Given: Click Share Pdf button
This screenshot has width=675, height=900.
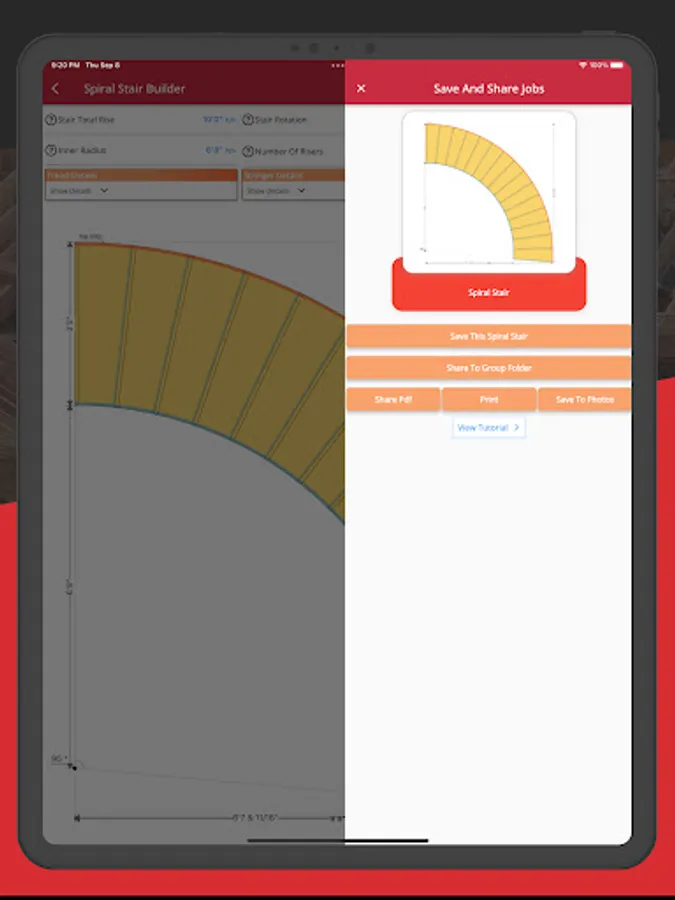Looking at the screenshot, I should (x=393, y=399).
